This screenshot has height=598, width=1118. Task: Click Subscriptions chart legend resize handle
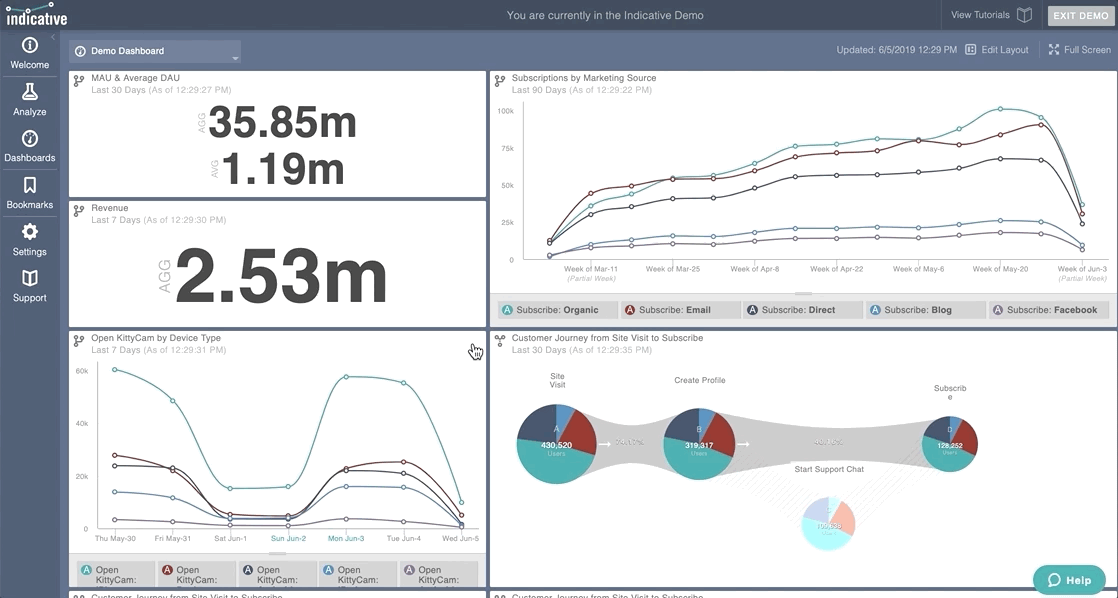(x=803, y=294)
